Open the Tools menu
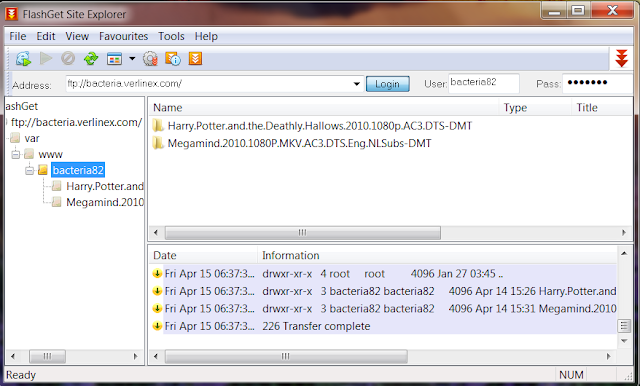Image resolution: width=640 pixels, height=386 pixels. 171,36
